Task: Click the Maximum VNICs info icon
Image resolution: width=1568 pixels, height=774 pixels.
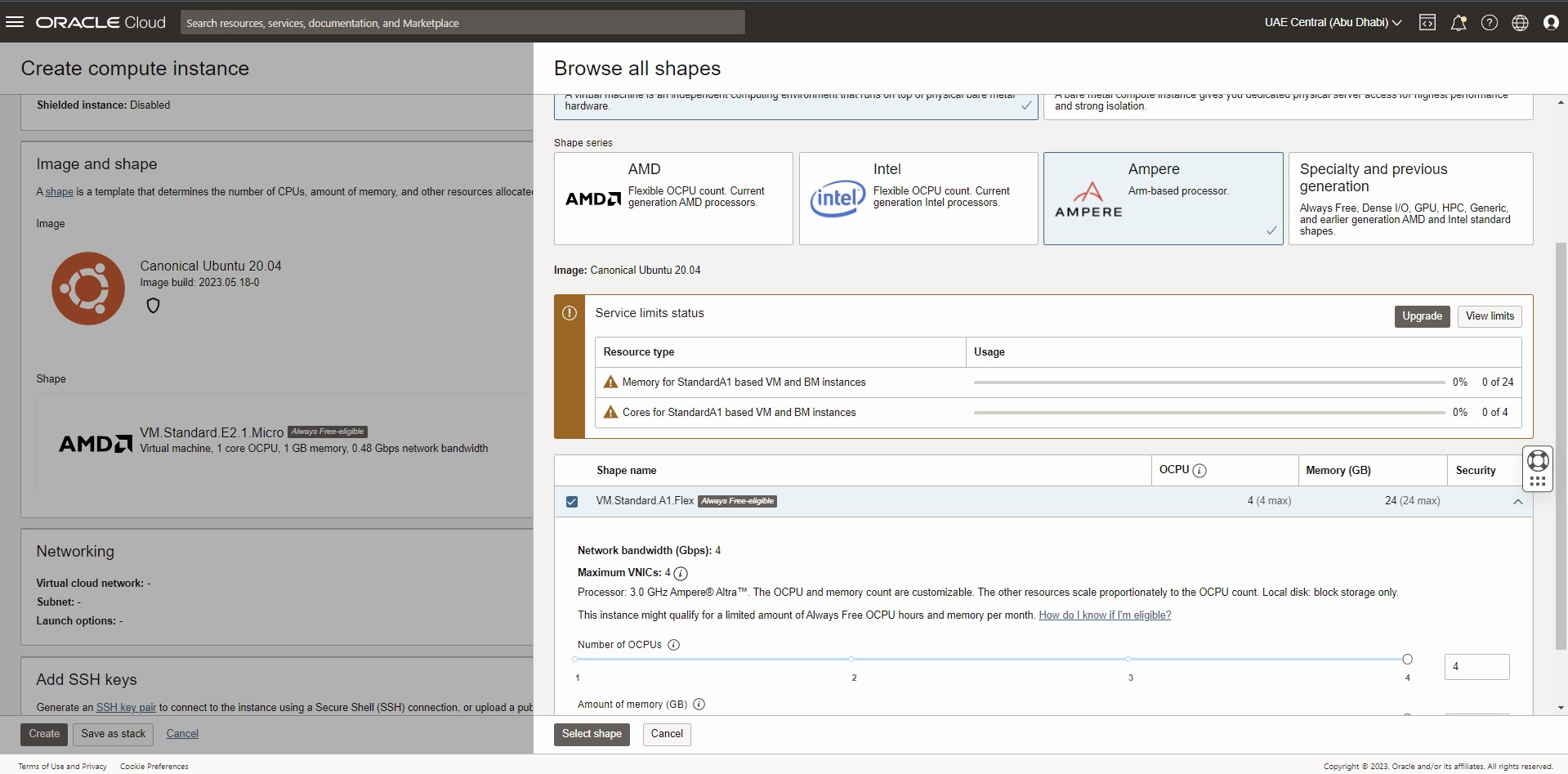Action: 681,573
